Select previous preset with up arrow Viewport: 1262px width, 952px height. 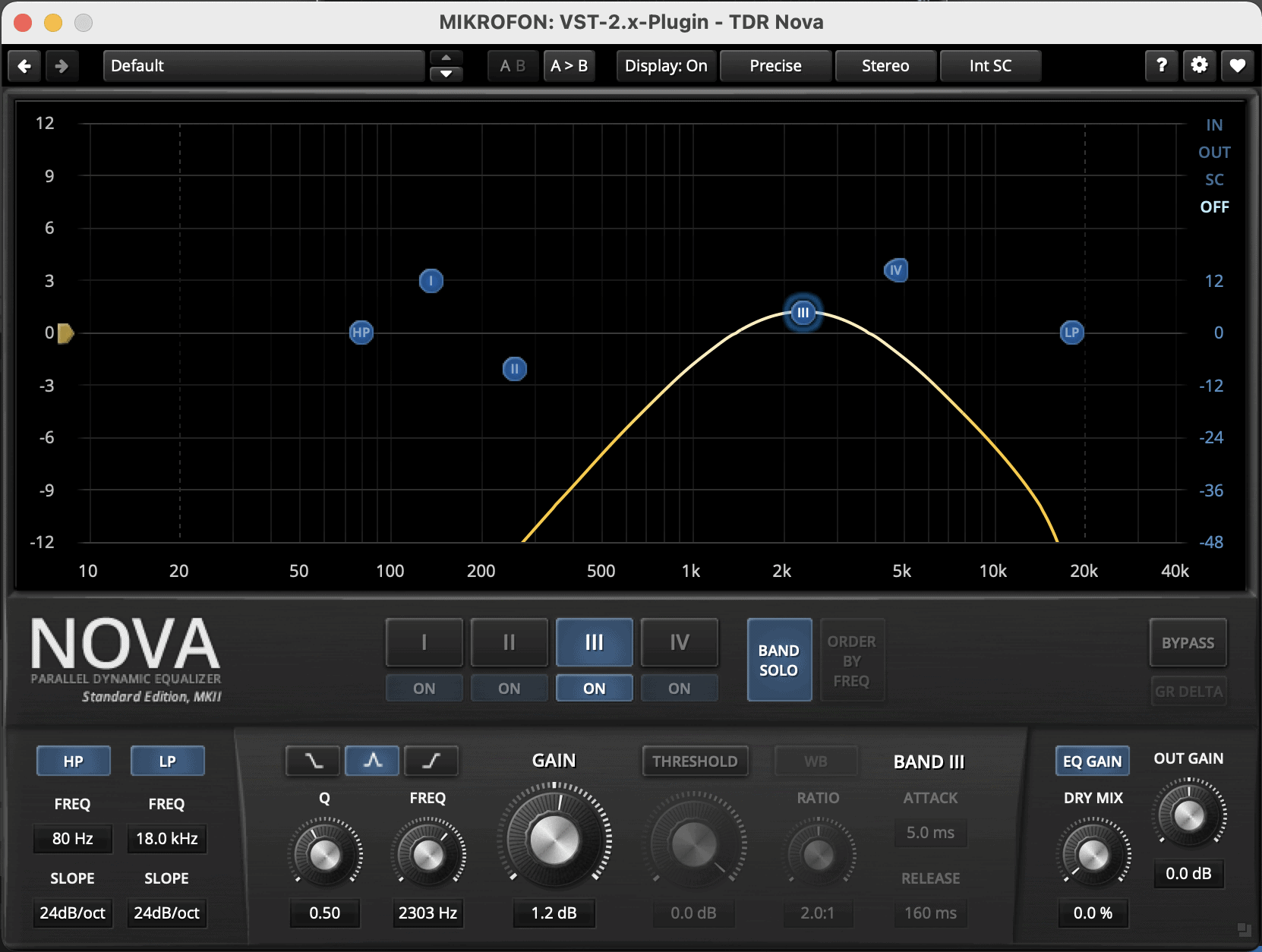coord(446,58)
